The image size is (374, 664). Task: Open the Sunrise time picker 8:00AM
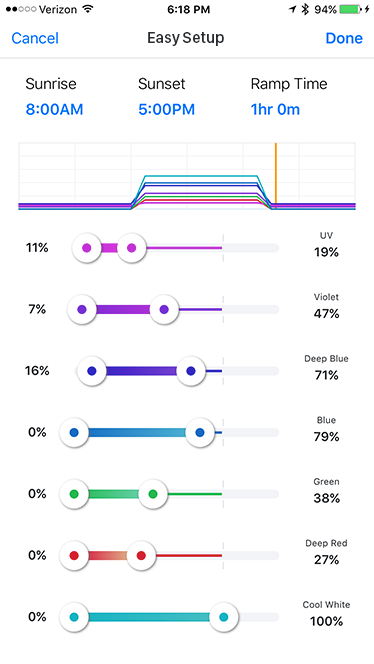54,110
